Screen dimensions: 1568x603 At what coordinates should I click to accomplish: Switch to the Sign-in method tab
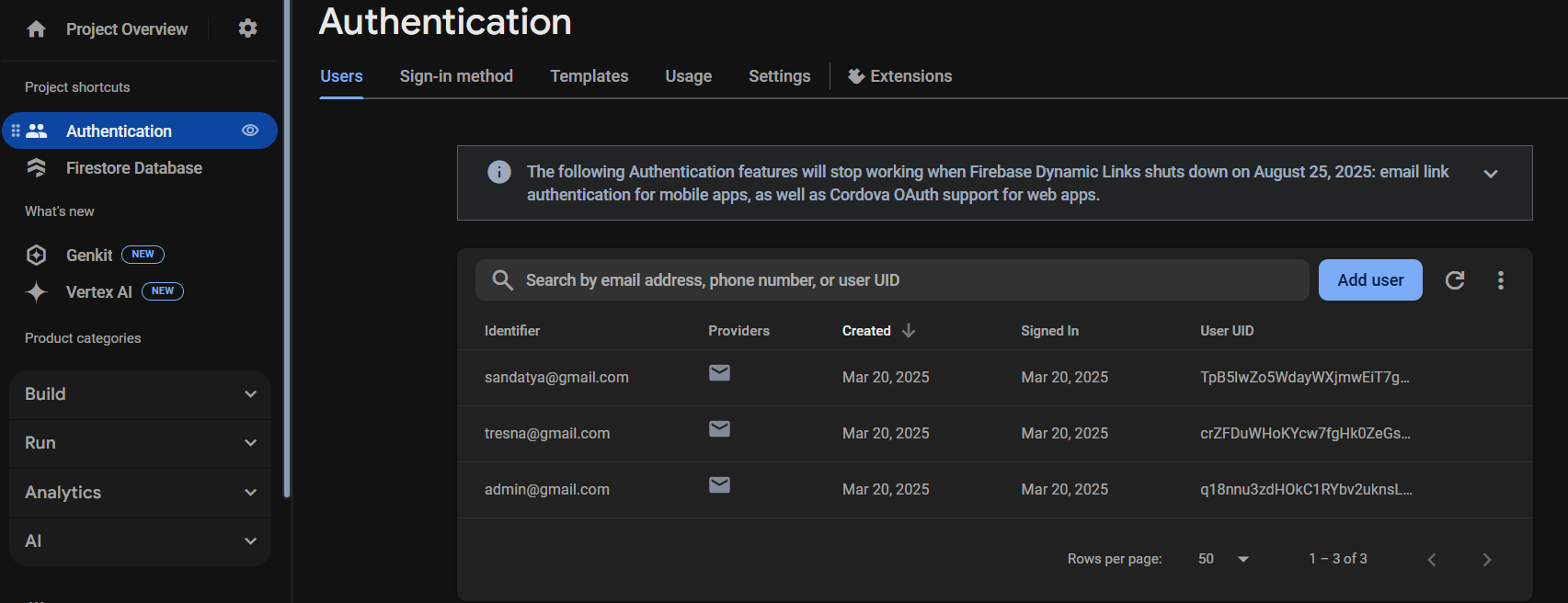coord(456,76)
